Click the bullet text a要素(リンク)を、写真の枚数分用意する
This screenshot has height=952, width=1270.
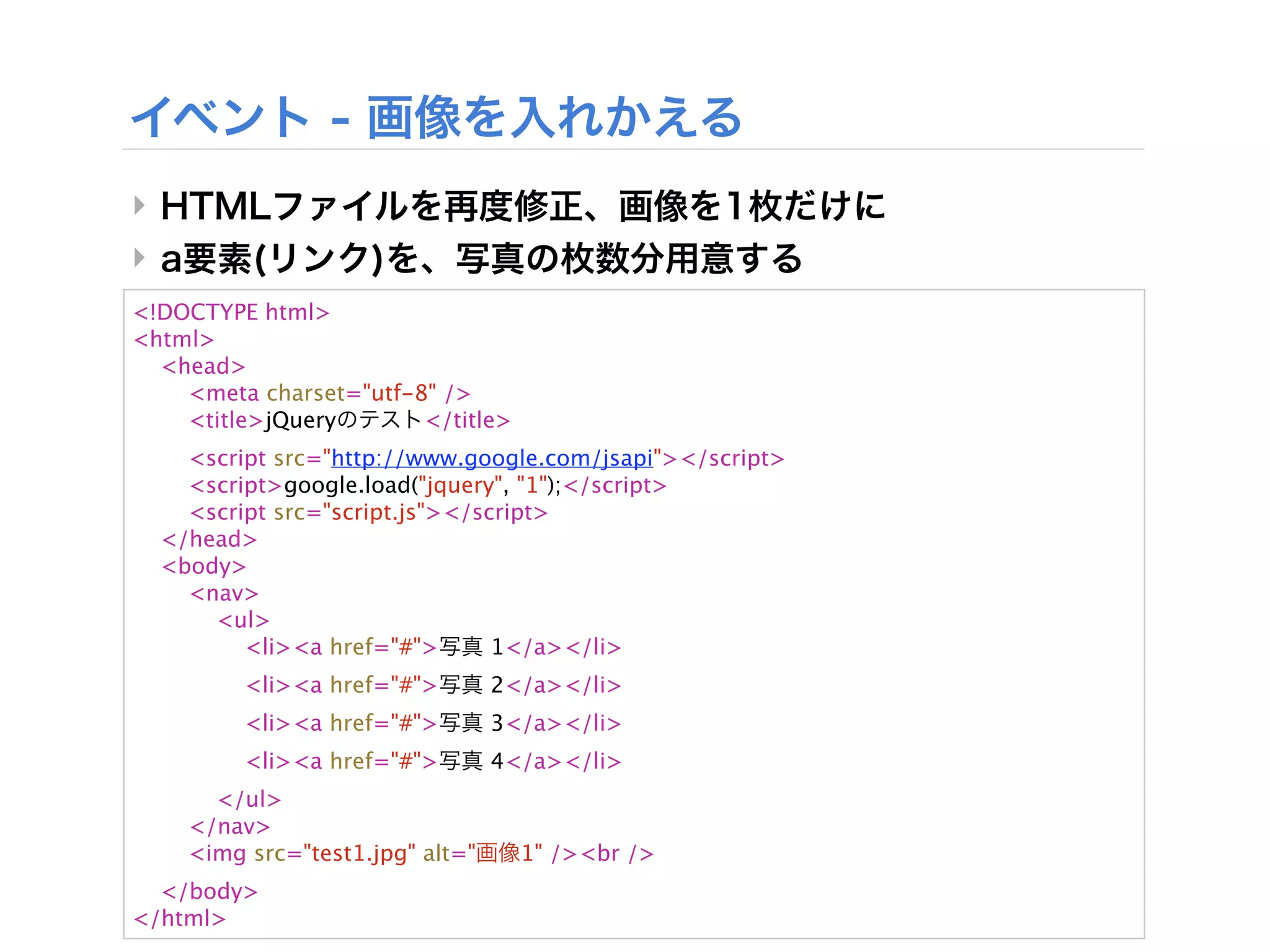pos(481,258)
